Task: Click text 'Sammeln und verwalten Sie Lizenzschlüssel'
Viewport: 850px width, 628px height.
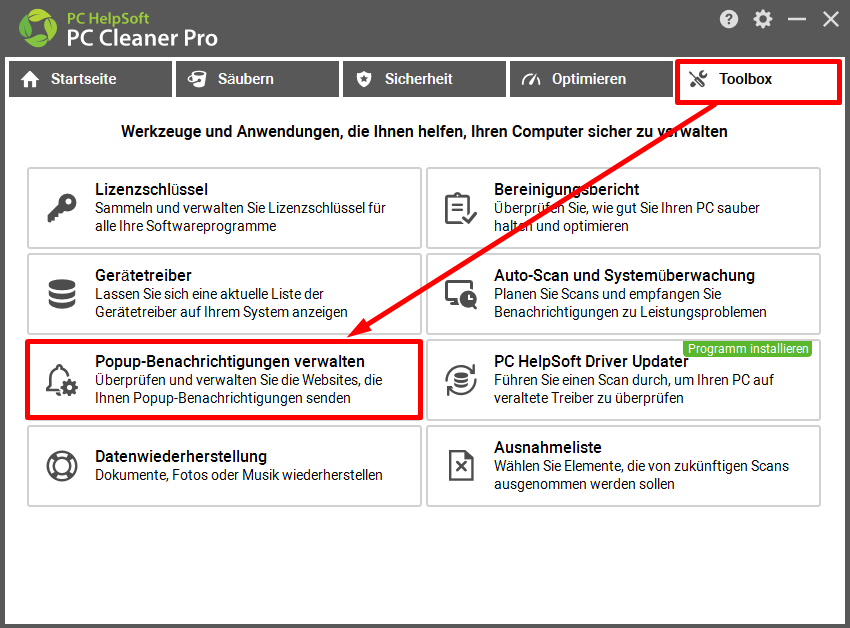Action: 241,208
